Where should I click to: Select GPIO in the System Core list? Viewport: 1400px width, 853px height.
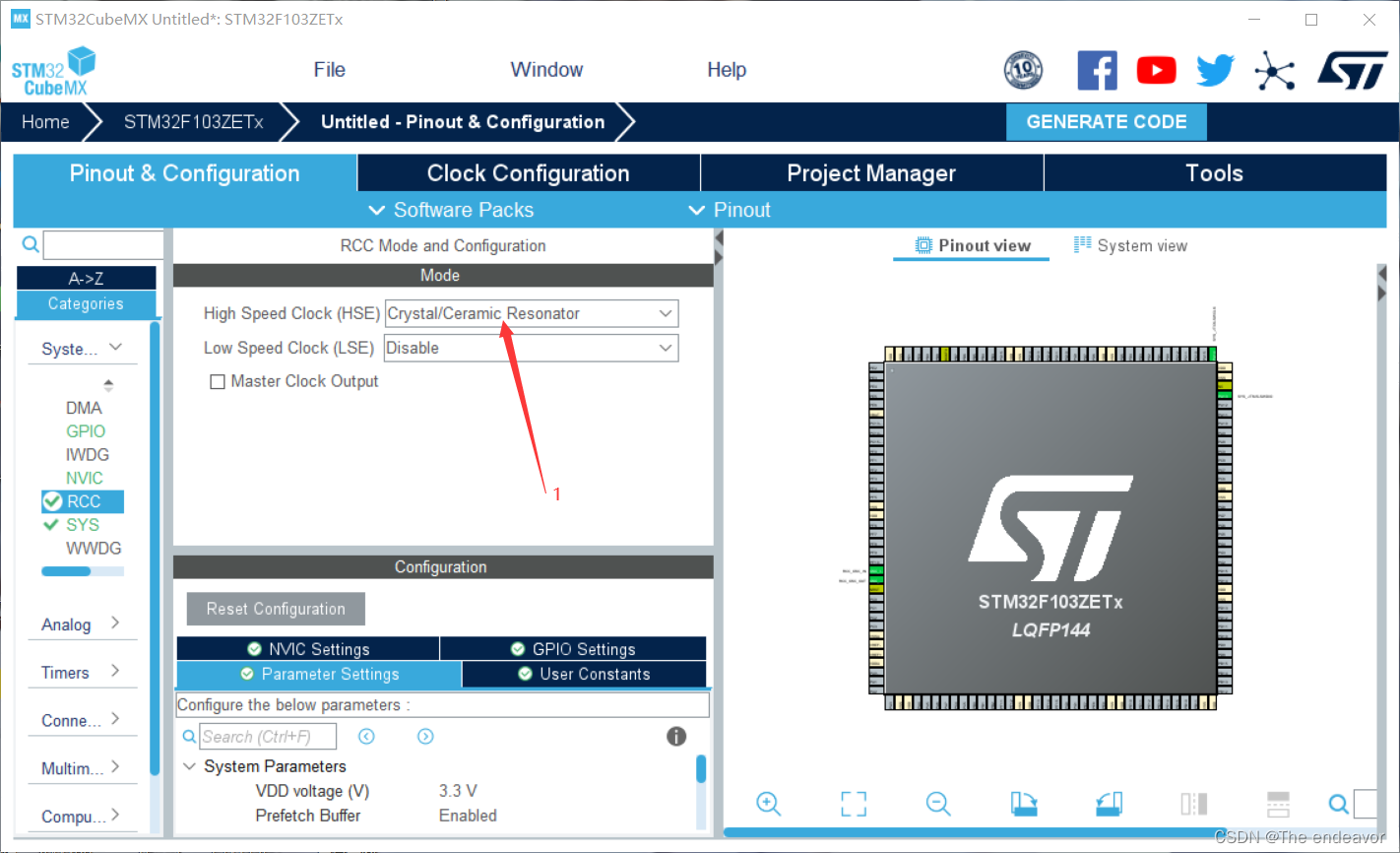86,431
